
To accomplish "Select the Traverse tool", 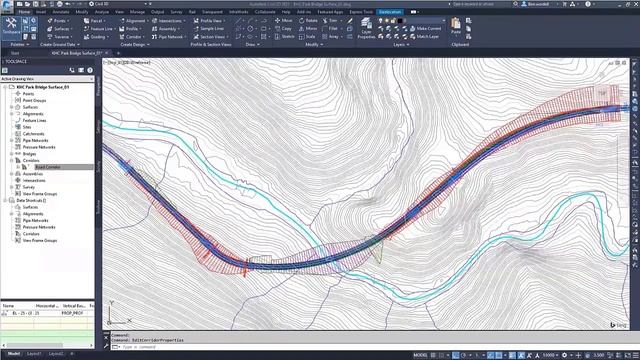I will [x=60, y=37].
